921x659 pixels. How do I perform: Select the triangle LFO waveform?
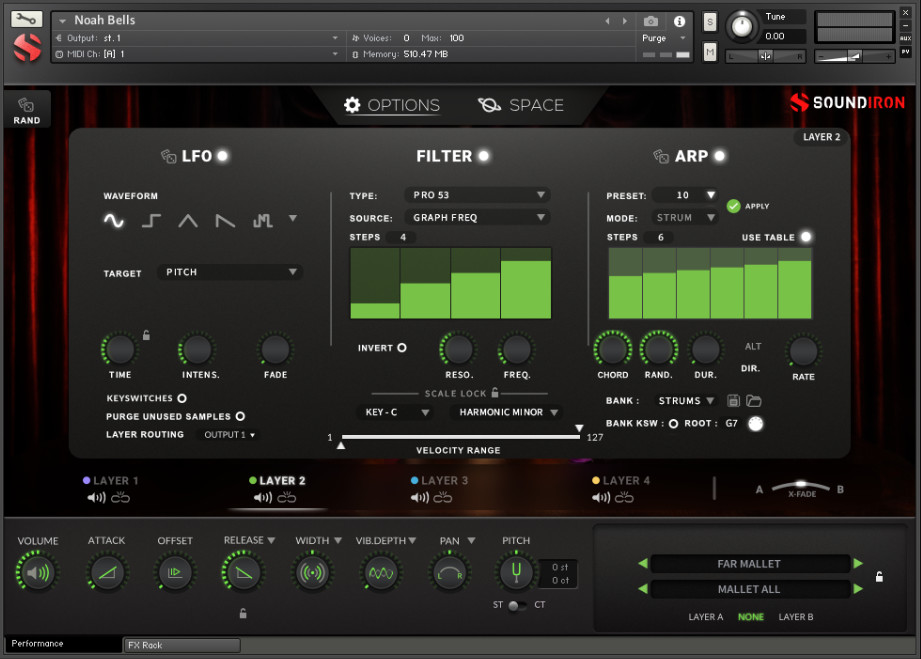[188, 221]
